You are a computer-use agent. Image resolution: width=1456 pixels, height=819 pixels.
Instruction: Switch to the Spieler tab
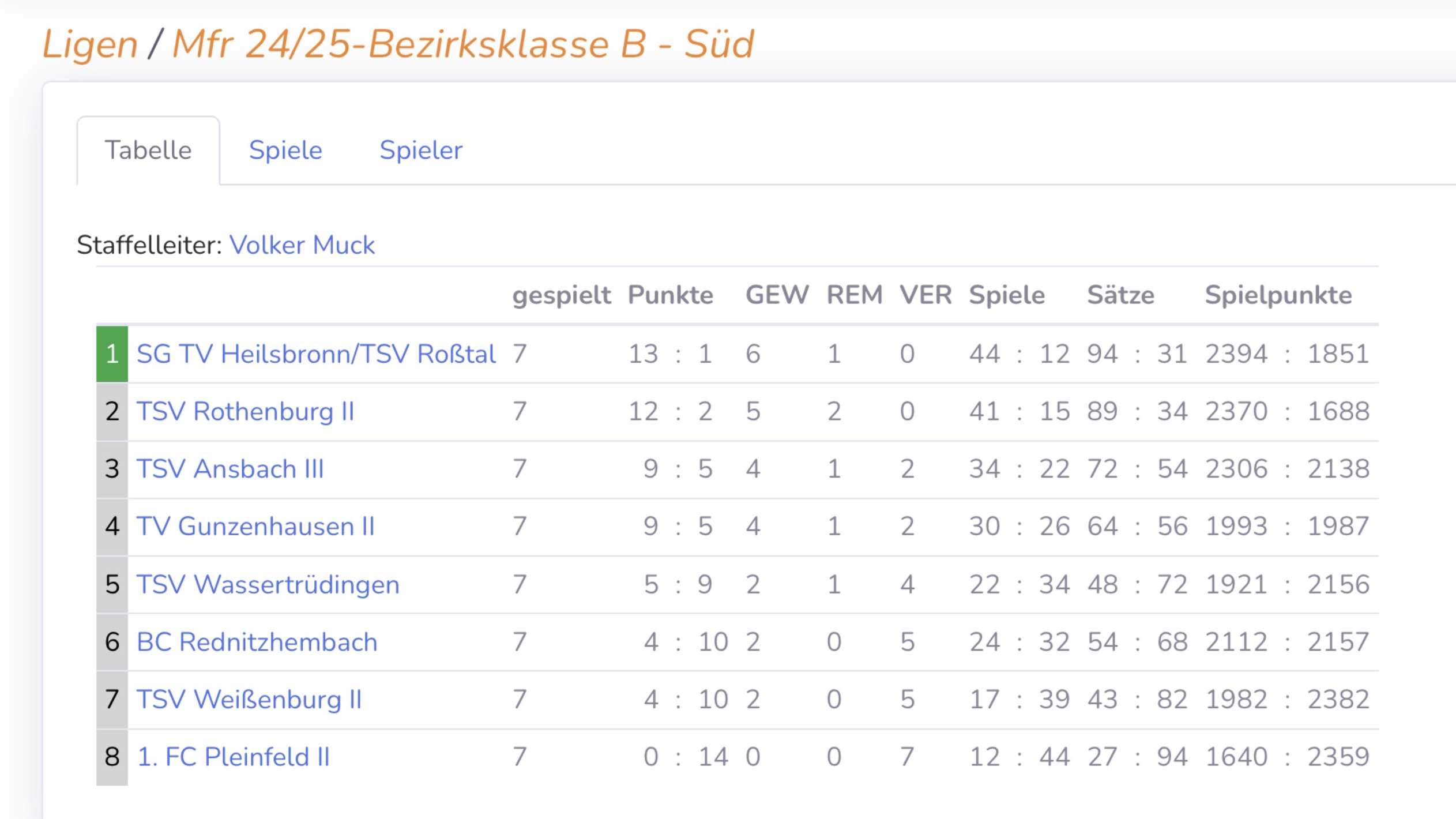421,151
